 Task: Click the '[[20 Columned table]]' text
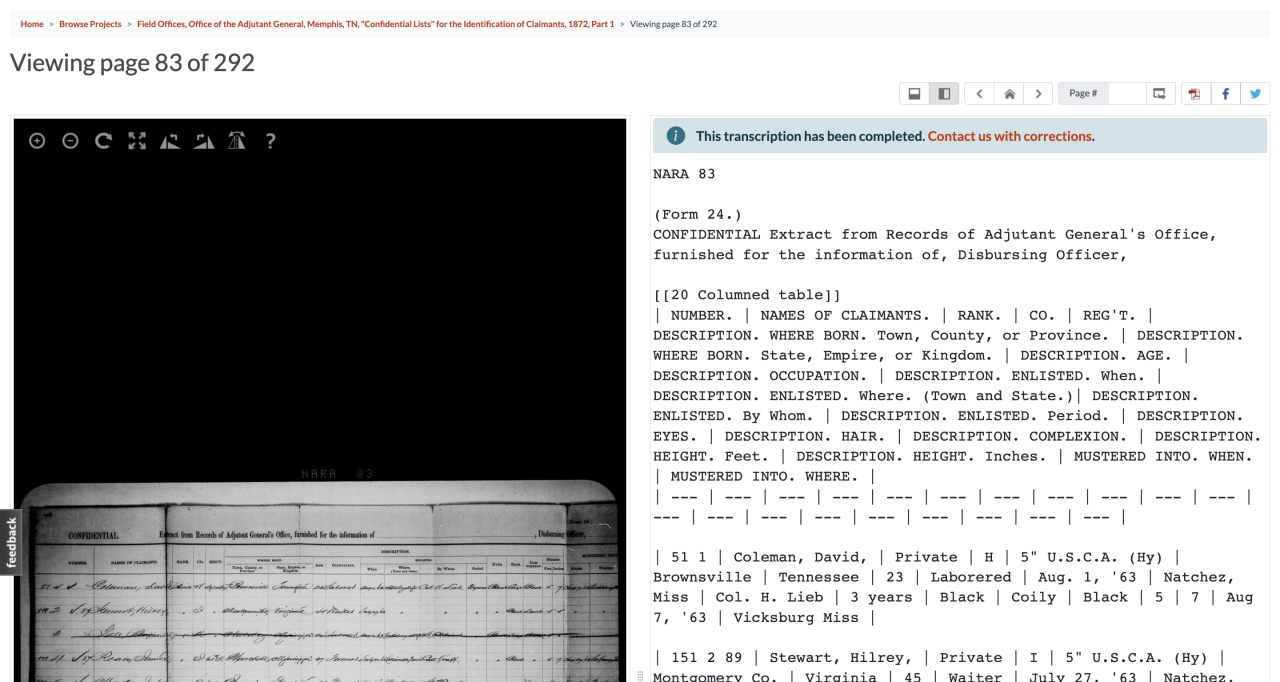pos(747,295)
